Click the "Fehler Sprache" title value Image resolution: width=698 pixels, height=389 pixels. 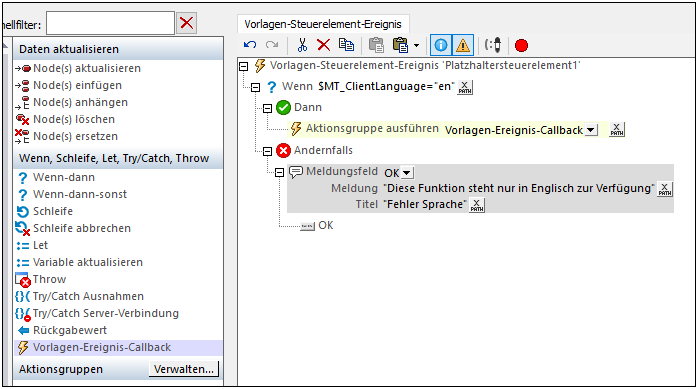[x=425, y=204]
